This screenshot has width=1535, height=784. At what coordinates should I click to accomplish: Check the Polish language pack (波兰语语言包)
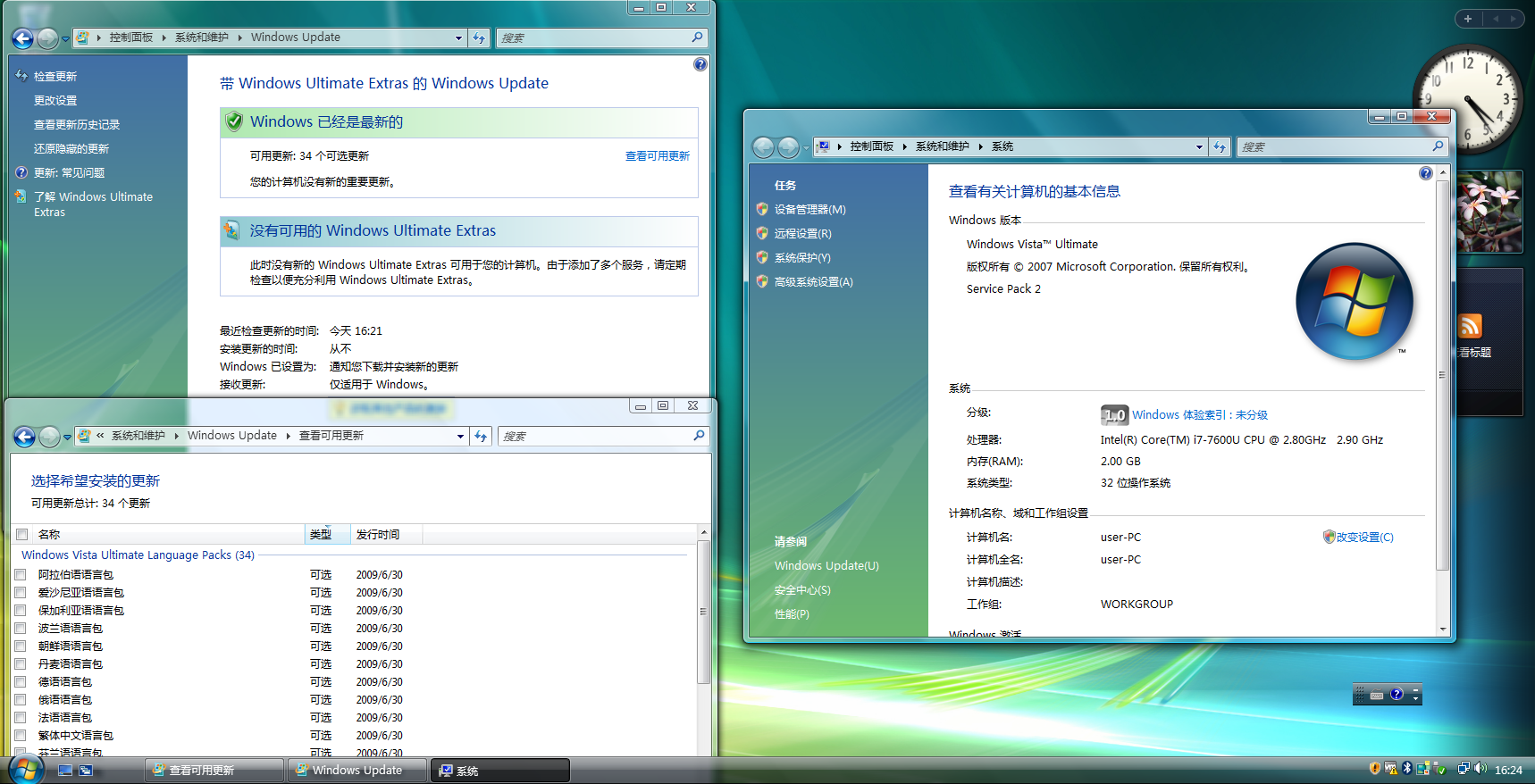coord(21,629)
